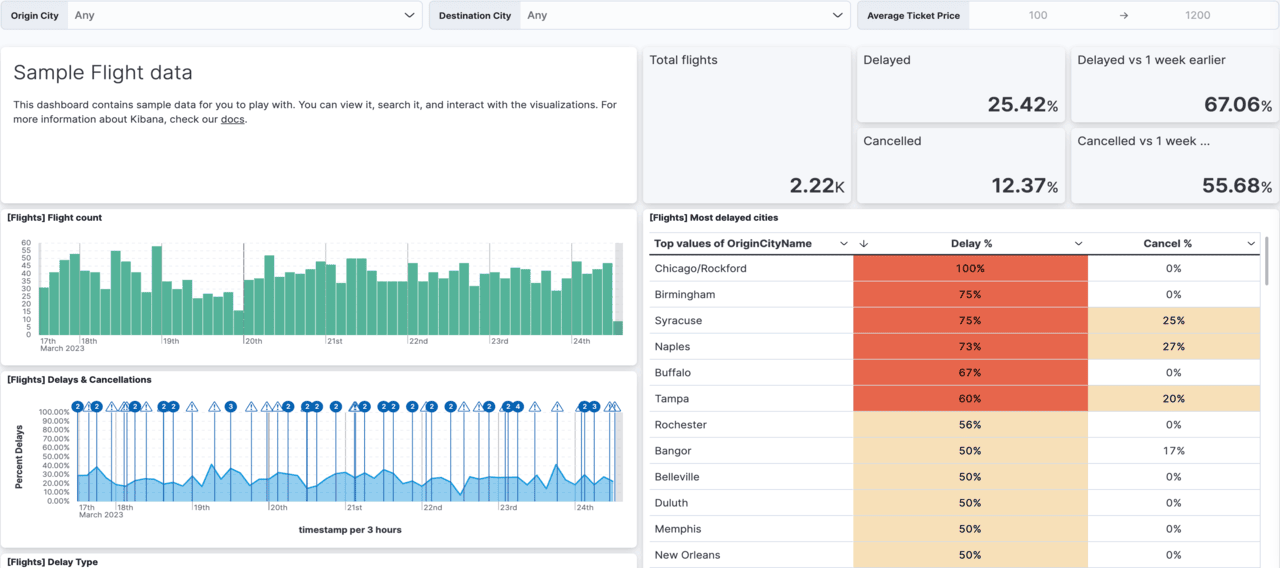
Task: Click the Flight count panel title
Action: click(55, 218)
